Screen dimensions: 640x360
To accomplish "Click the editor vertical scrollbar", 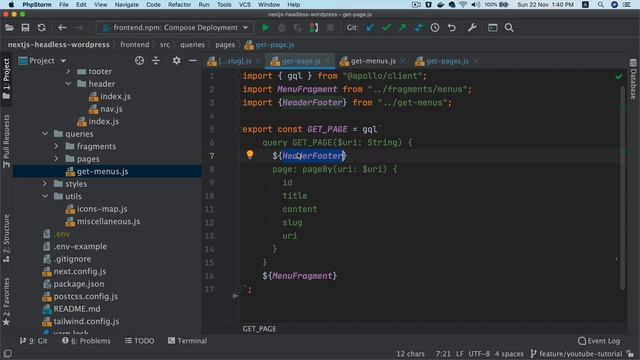I will (x=622, y=188).
